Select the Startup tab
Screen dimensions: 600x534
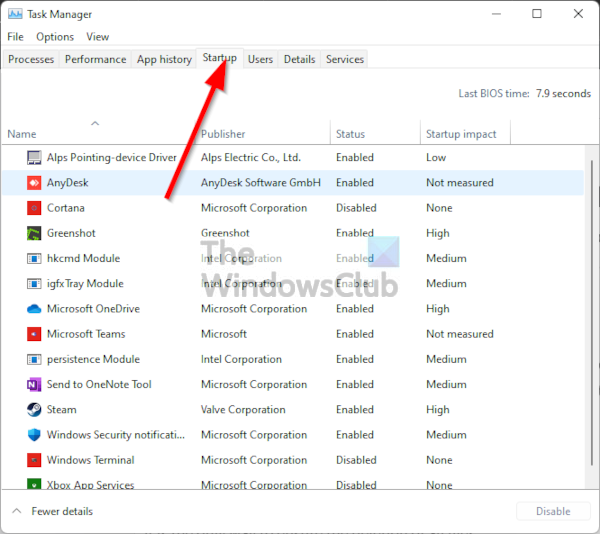(220, 58)
